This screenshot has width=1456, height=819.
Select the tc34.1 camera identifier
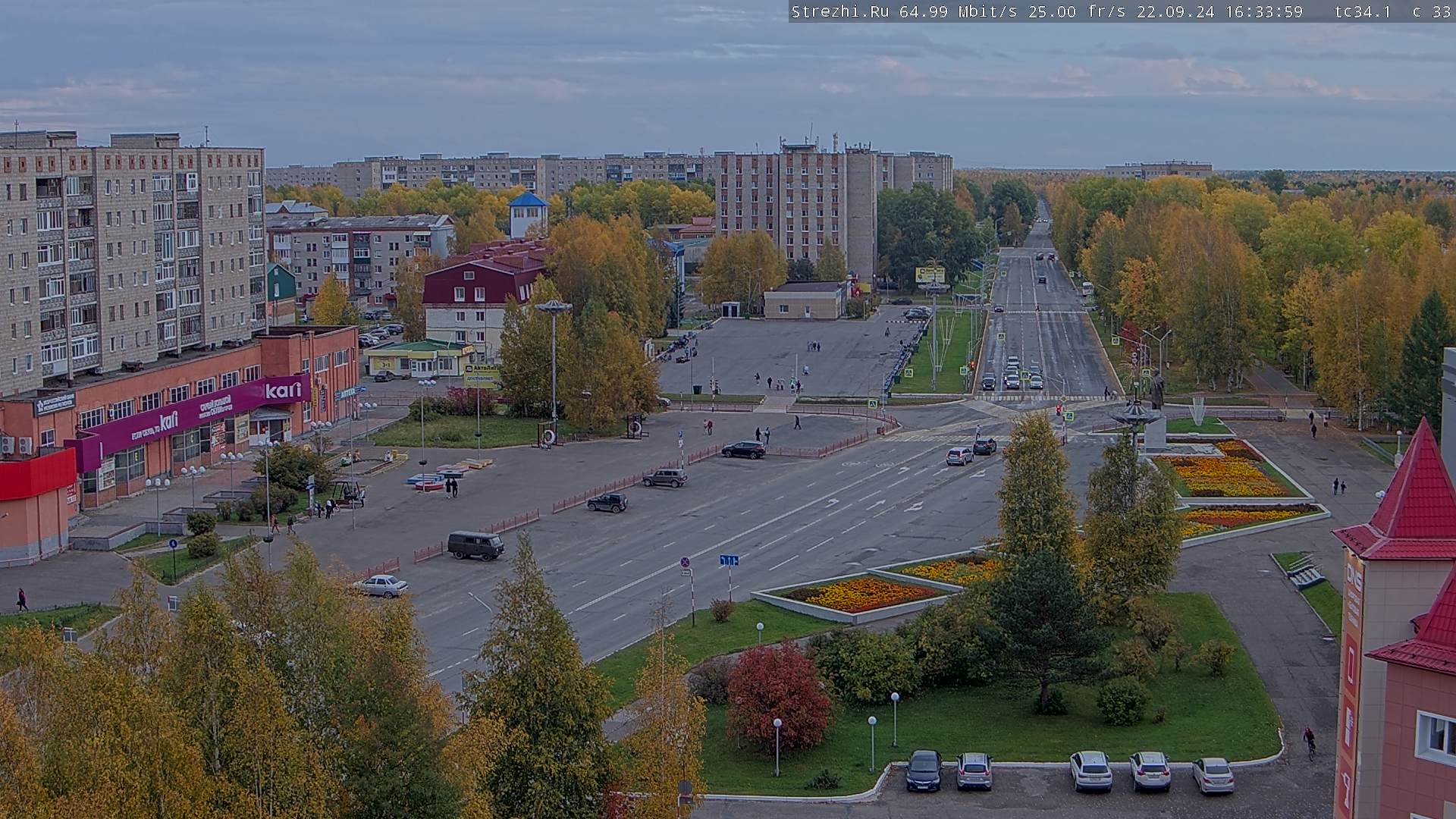coord(1363,11)
